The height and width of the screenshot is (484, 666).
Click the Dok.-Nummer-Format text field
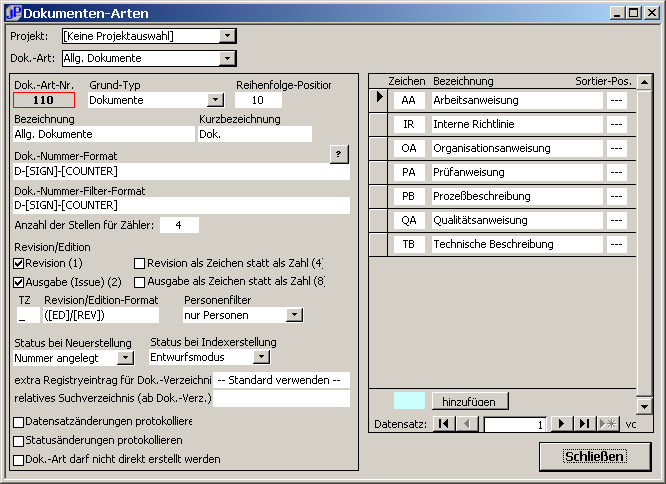(180, 171)
